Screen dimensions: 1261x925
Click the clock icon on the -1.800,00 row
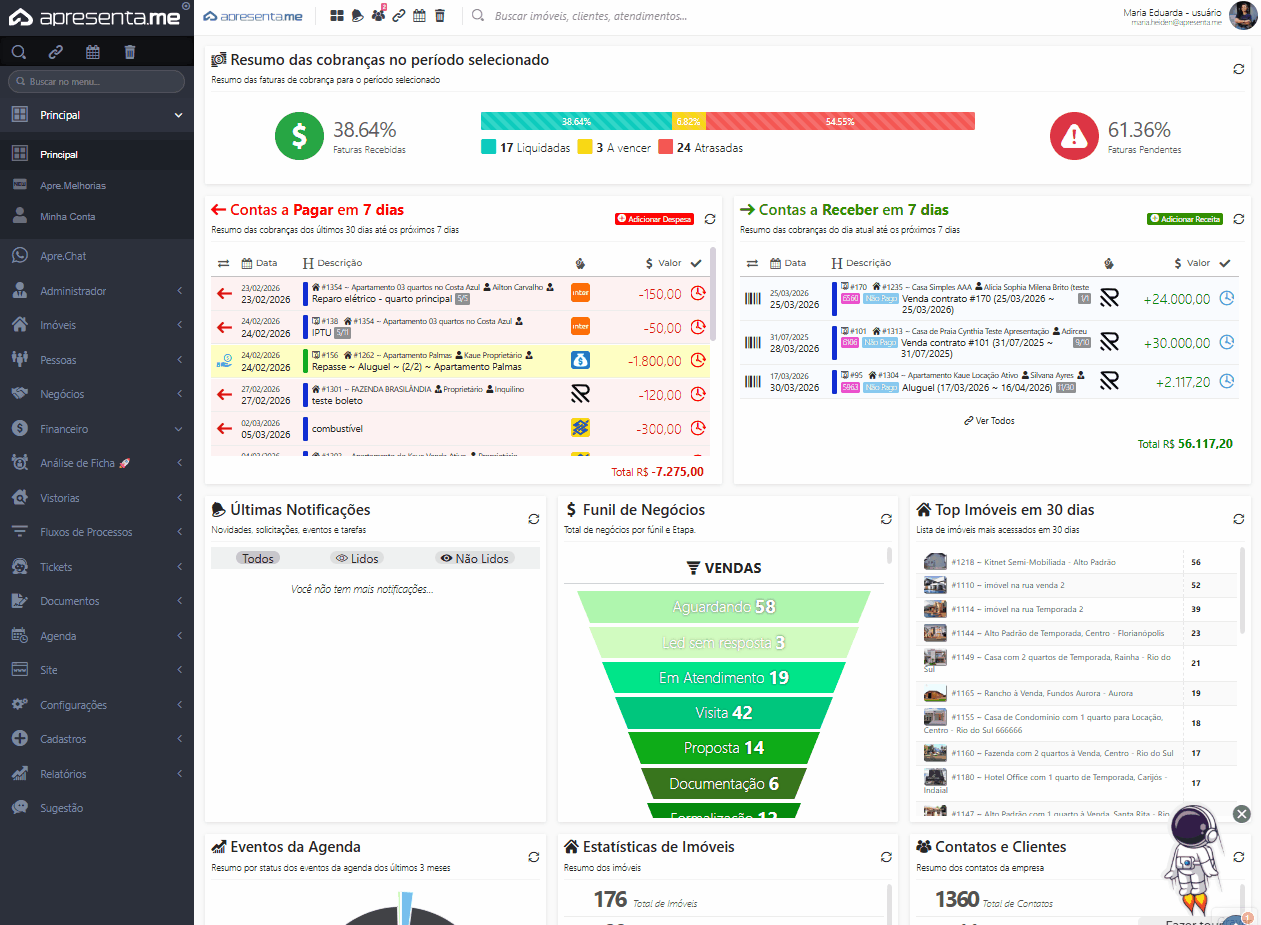[x=698, y=360]
